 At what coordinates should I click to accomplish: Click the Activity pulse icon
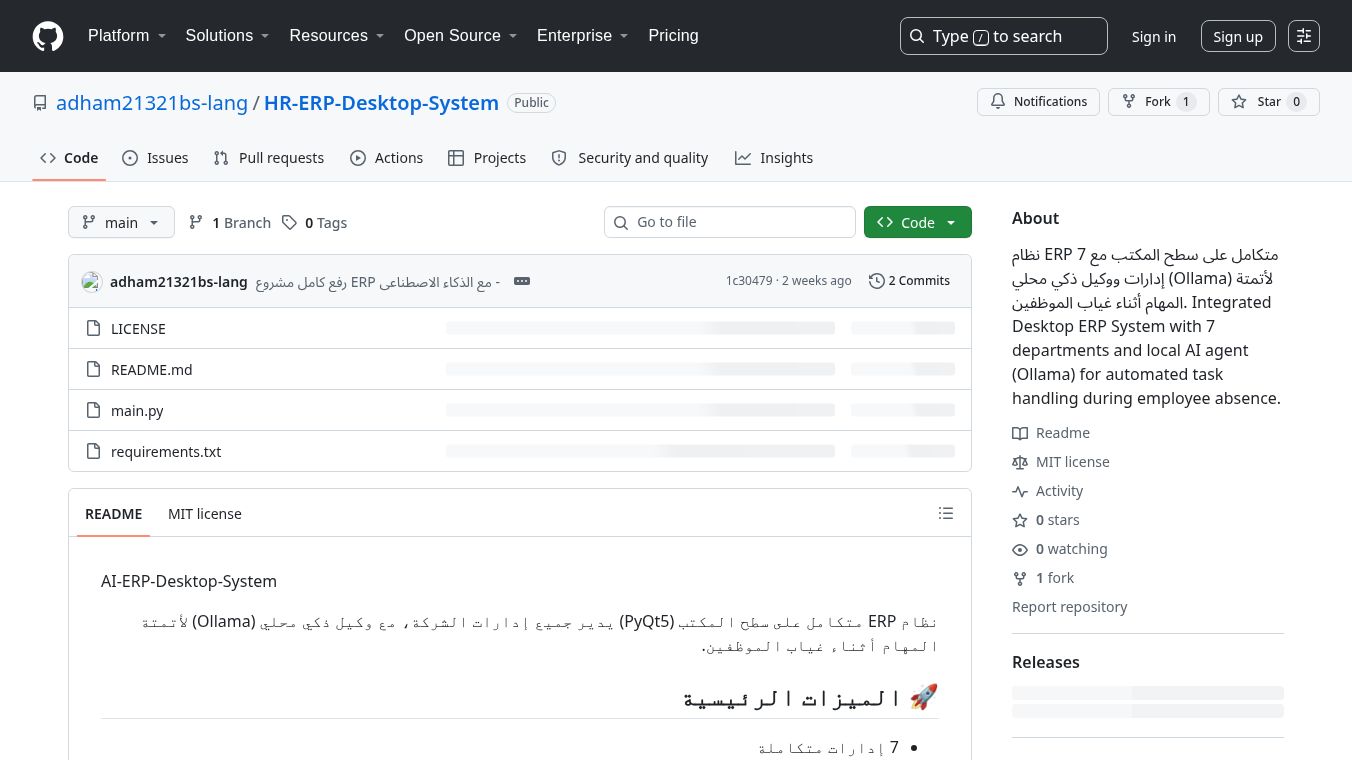pos(1020,491)
